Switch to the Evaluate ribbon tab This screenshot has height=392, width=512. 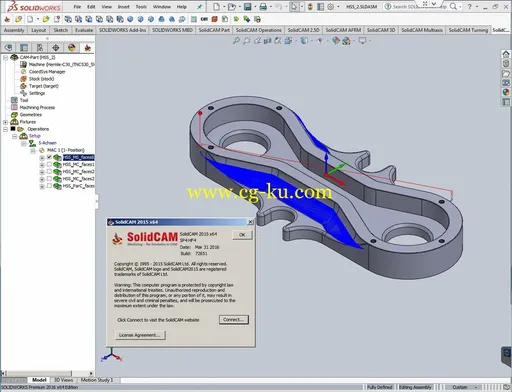(x=84, y=30)
